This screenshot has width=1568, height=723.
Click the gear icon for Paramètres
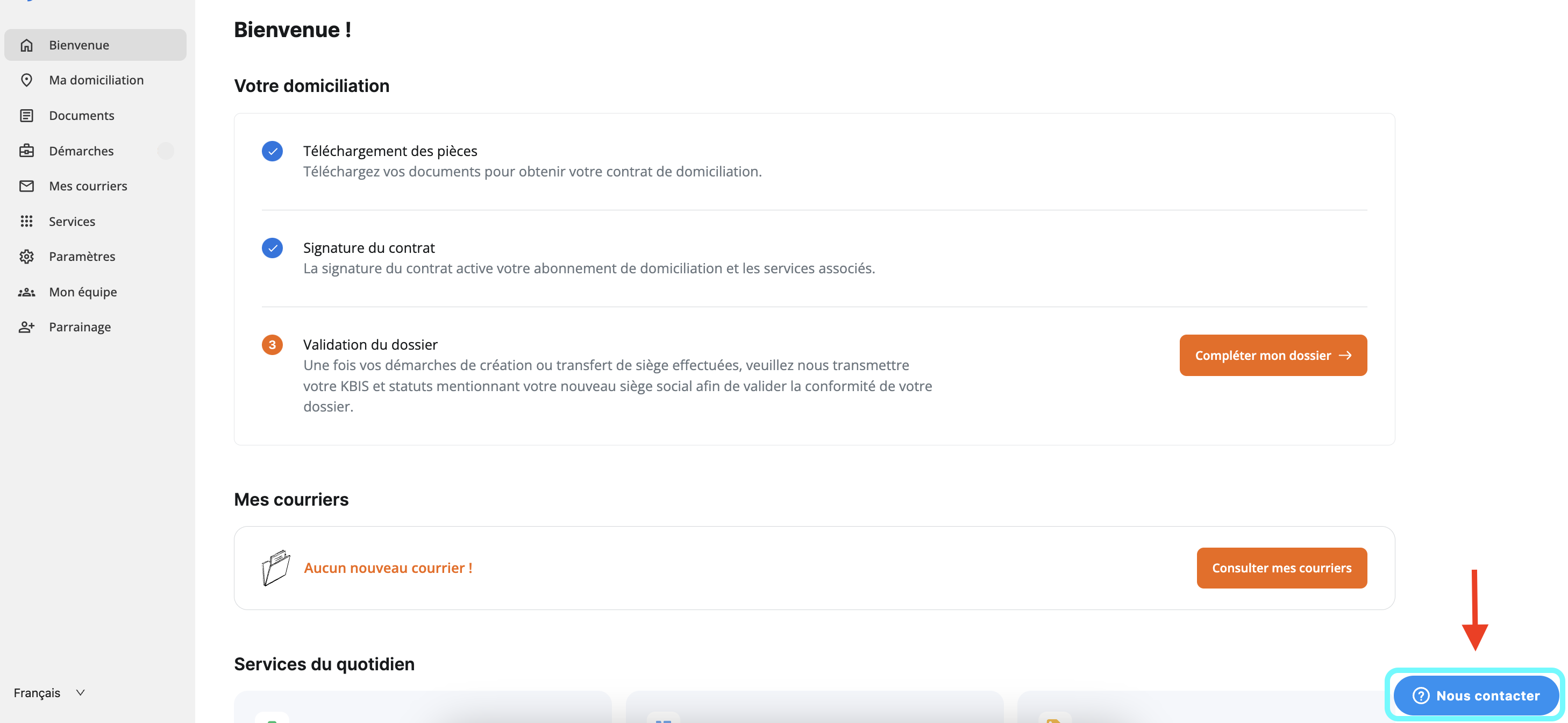click(26, 257)
